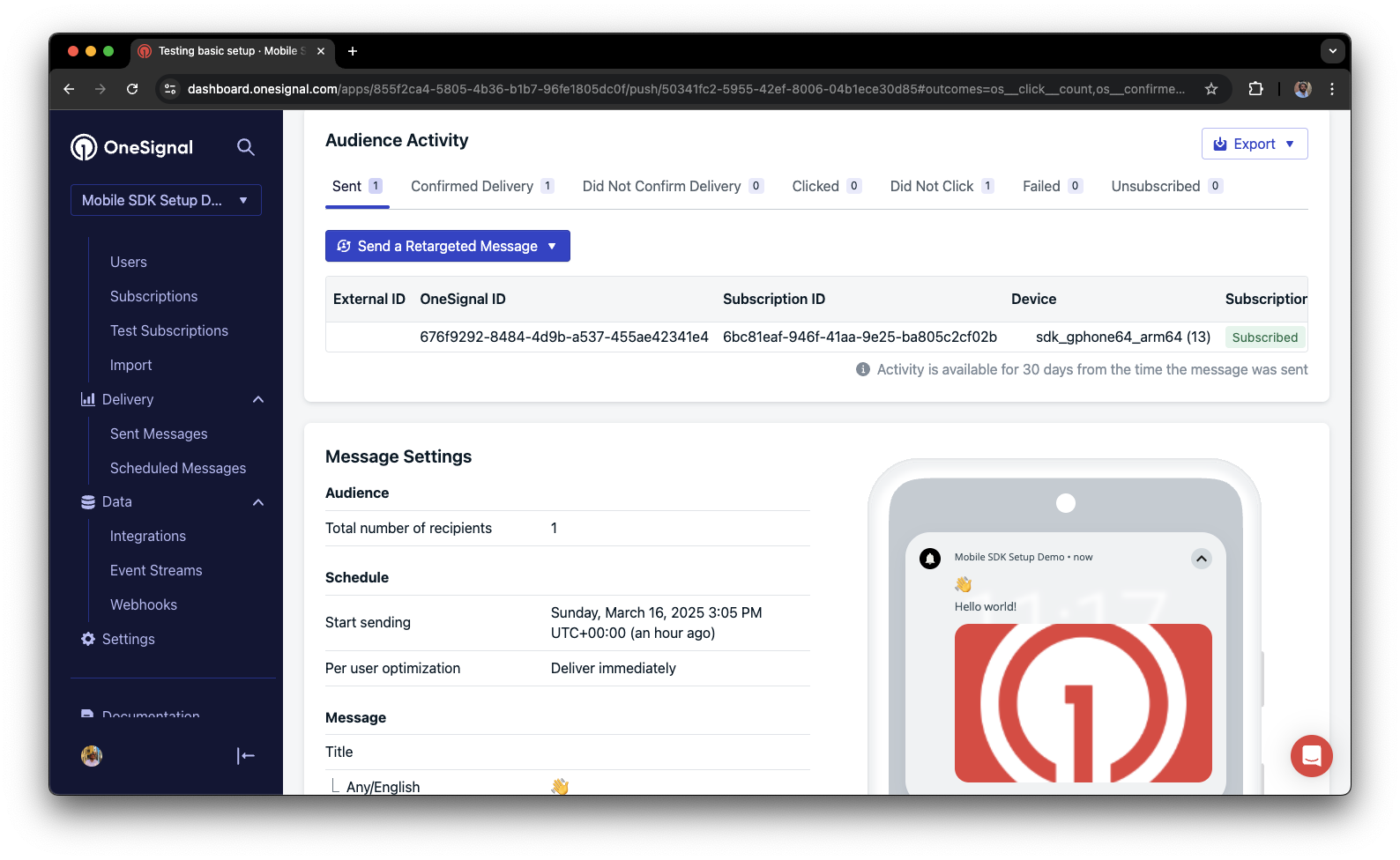Open Integrations in the sidebar
Viewport: 1400px width, 860px height.
(148, 536)
